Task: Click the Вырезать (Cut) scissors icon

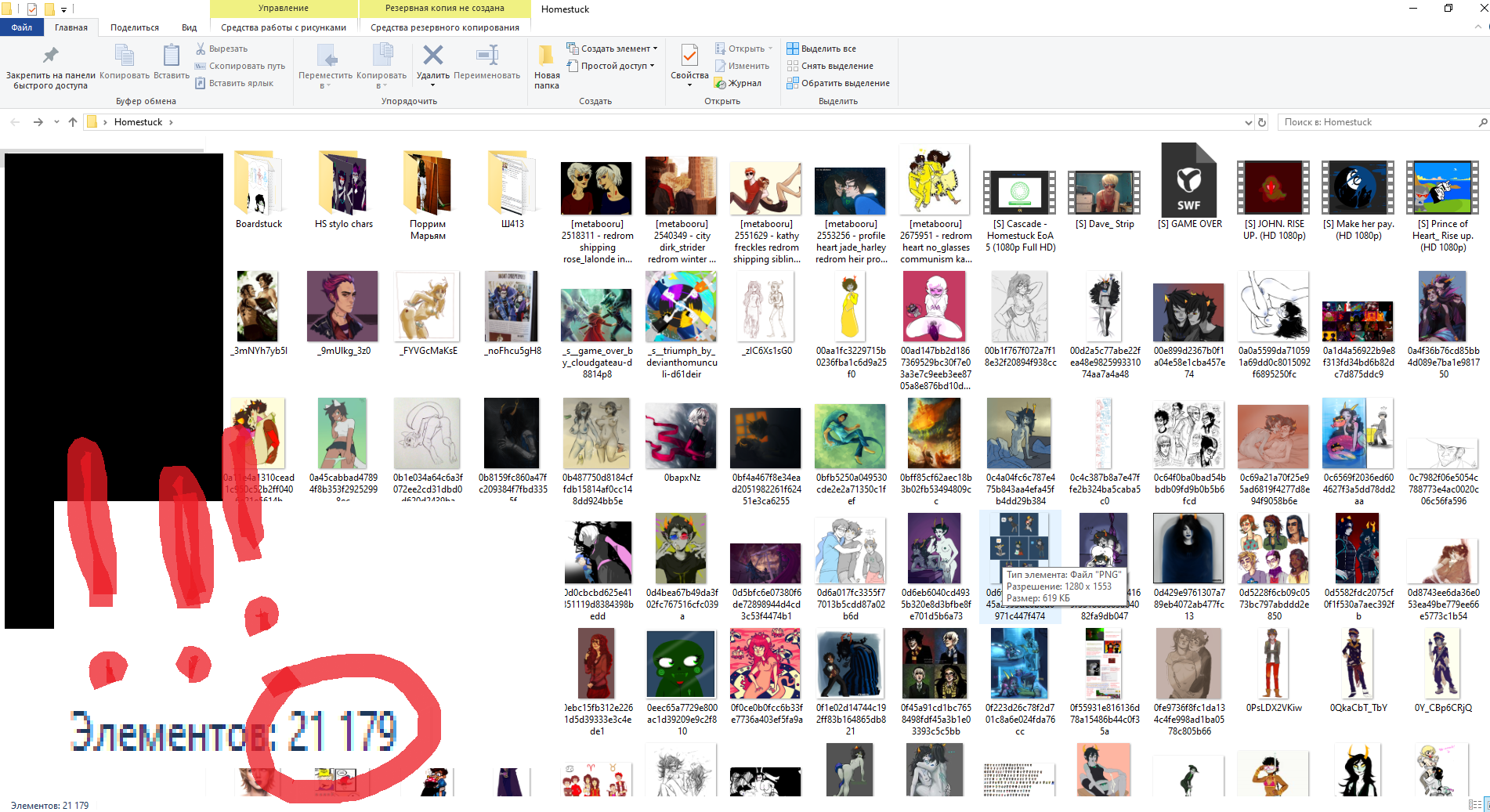Action: pos(201,49)
